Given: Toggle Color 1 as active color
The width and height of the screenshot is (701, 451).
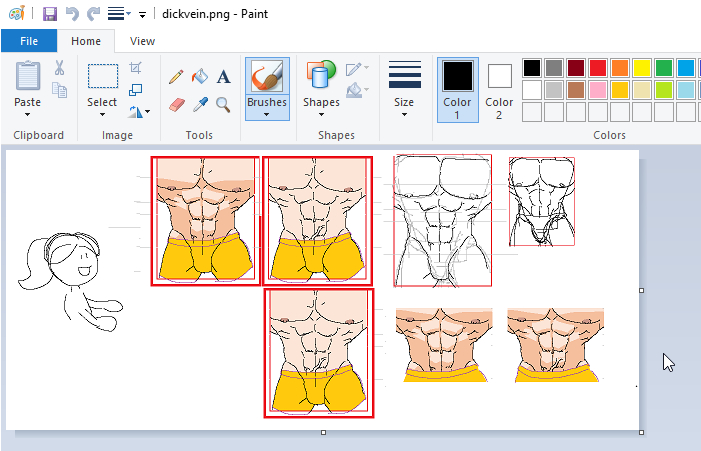Looking at the screenshot, I should (457, 88).
